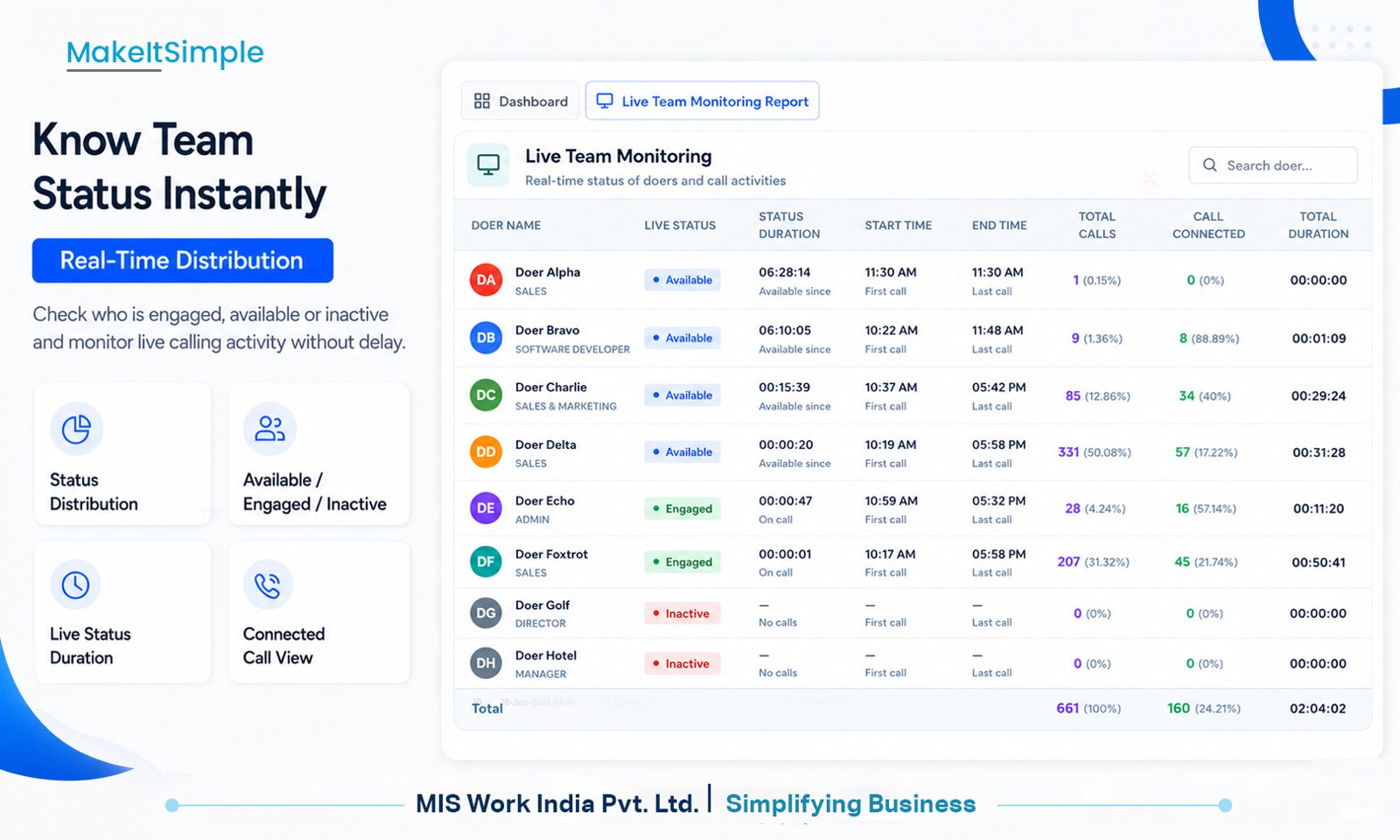The height and width of the screenshot is (840, 1400).
Task: Click the Status Distribution pie chart icon
Action: pyautogui.click(x=77, y=429)
